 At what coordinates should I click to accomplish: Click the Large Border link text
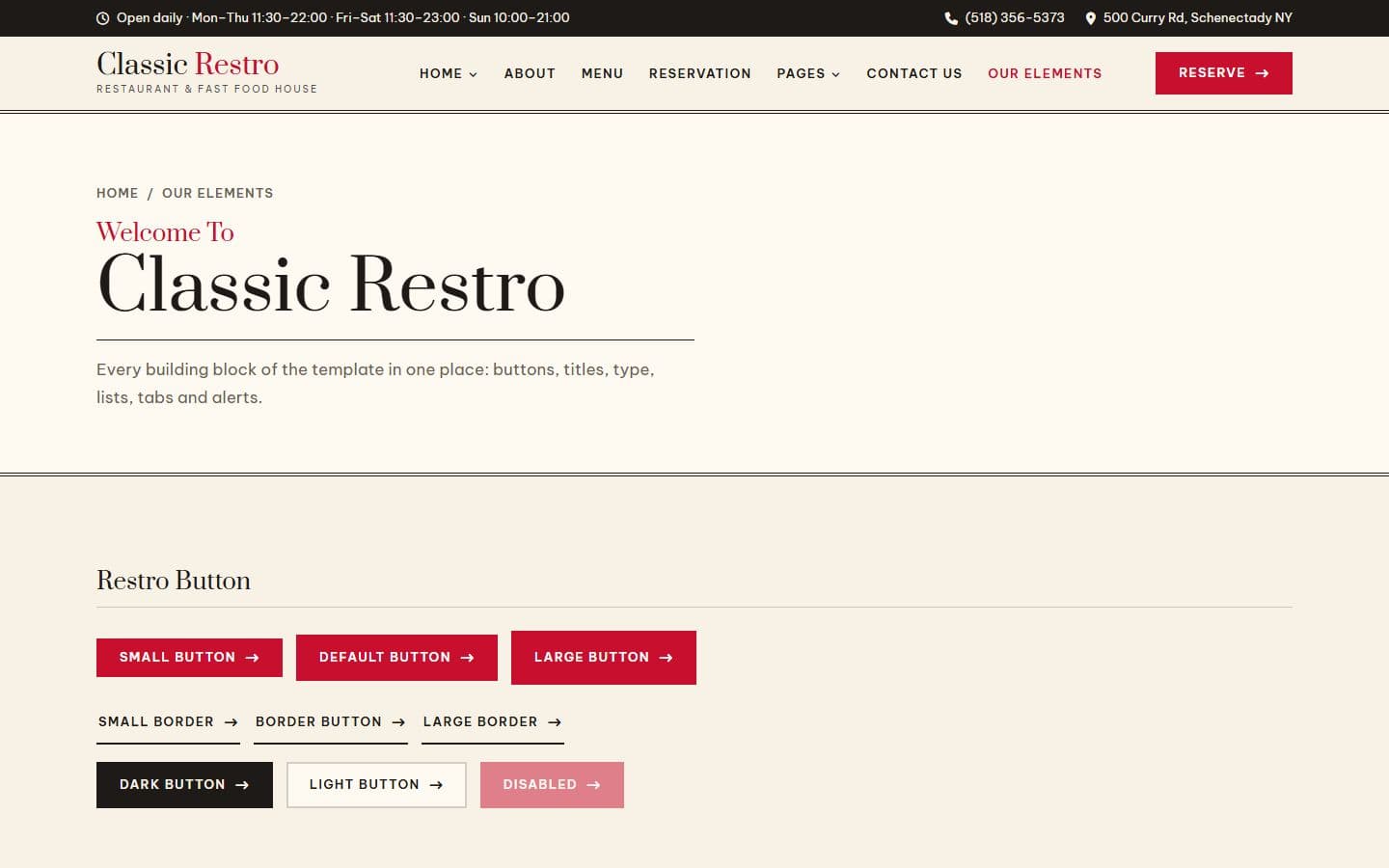pyautogui.click(x=480, y=721)
